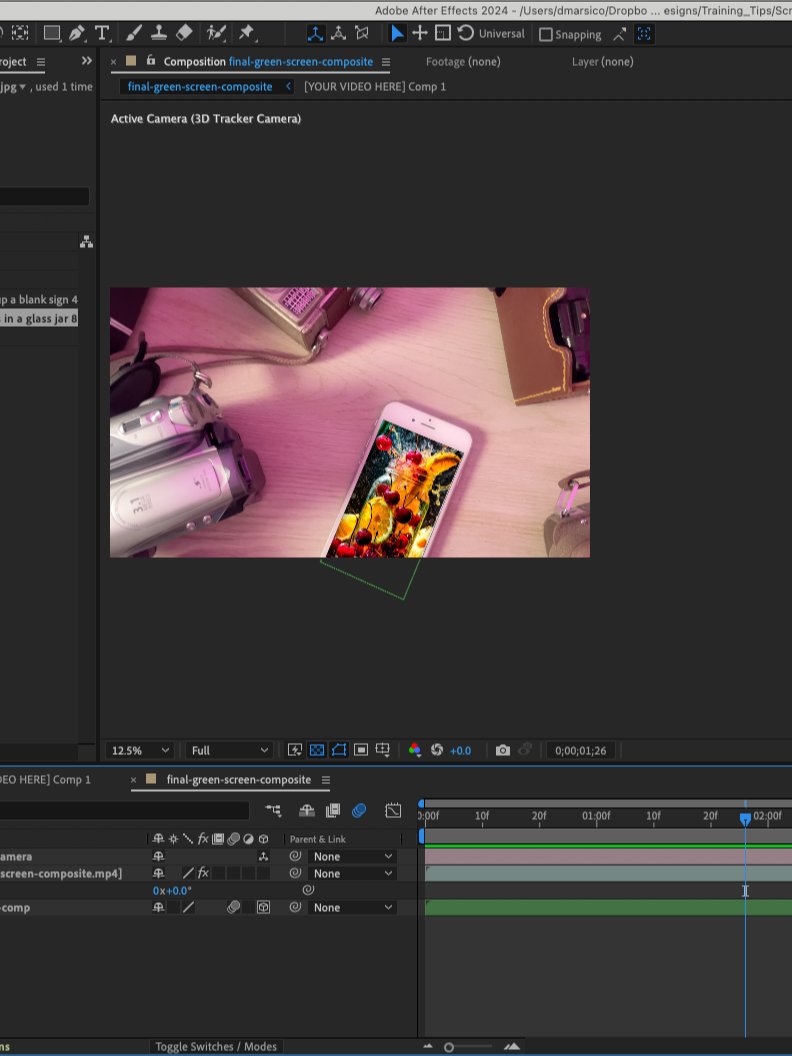Enable the Snapping checkbox
This screenshot has height=1056, width=792.
pos(546,34)
